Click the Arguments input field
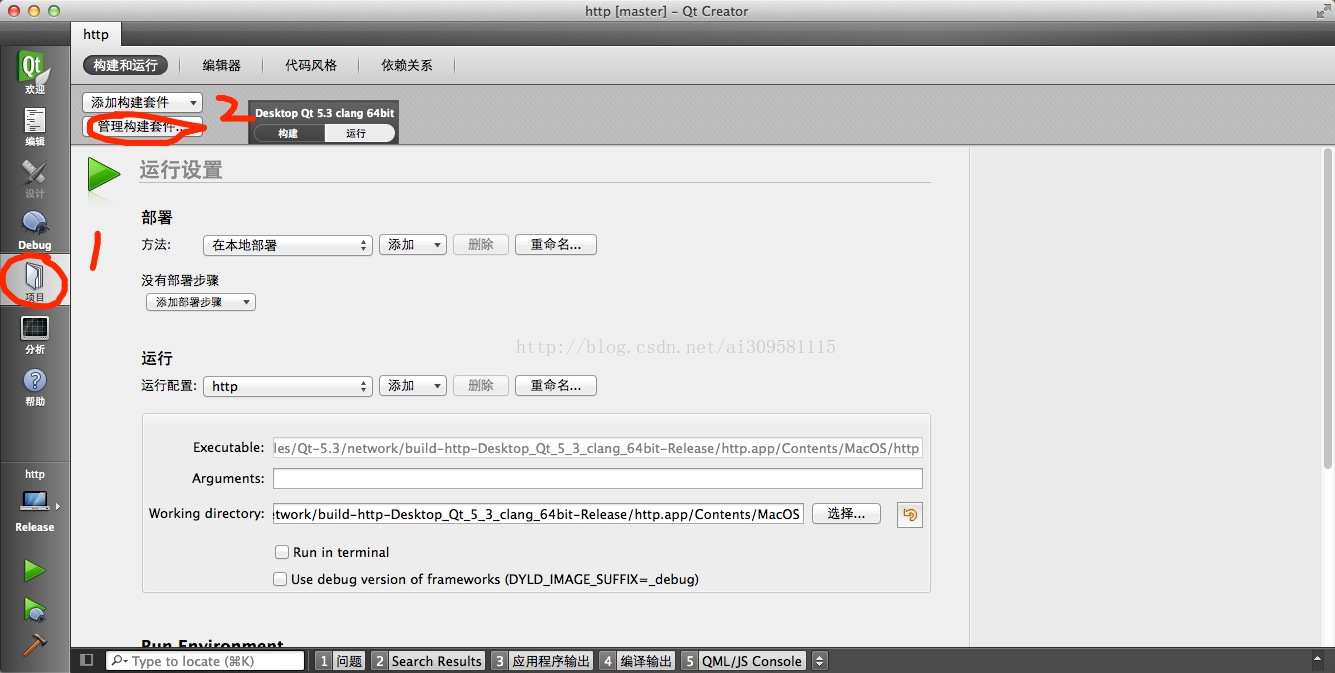This screenshot has height=673, width=1335. pyautogui.click(x=598, y=479)
